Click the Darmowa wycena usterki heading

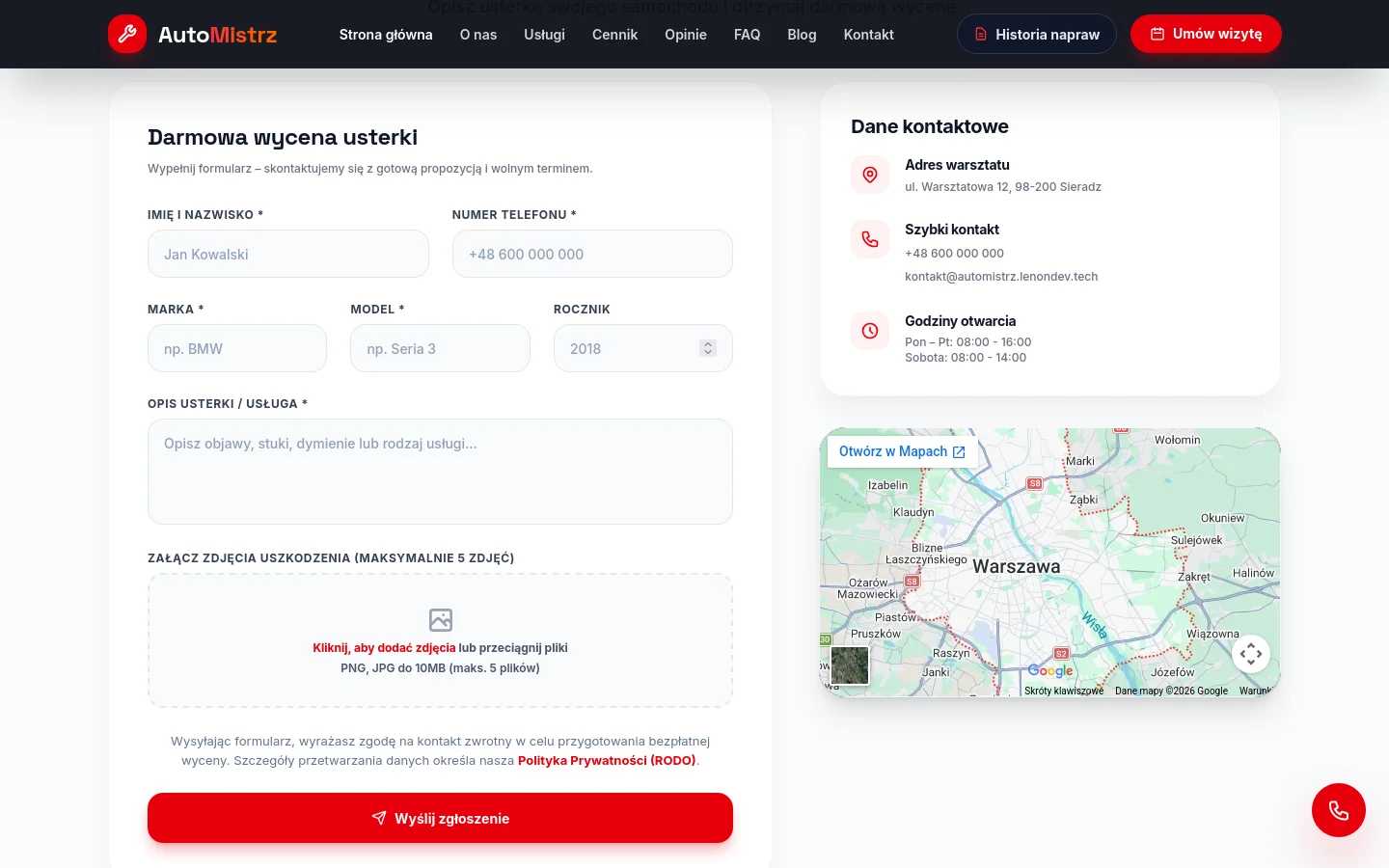283,137
